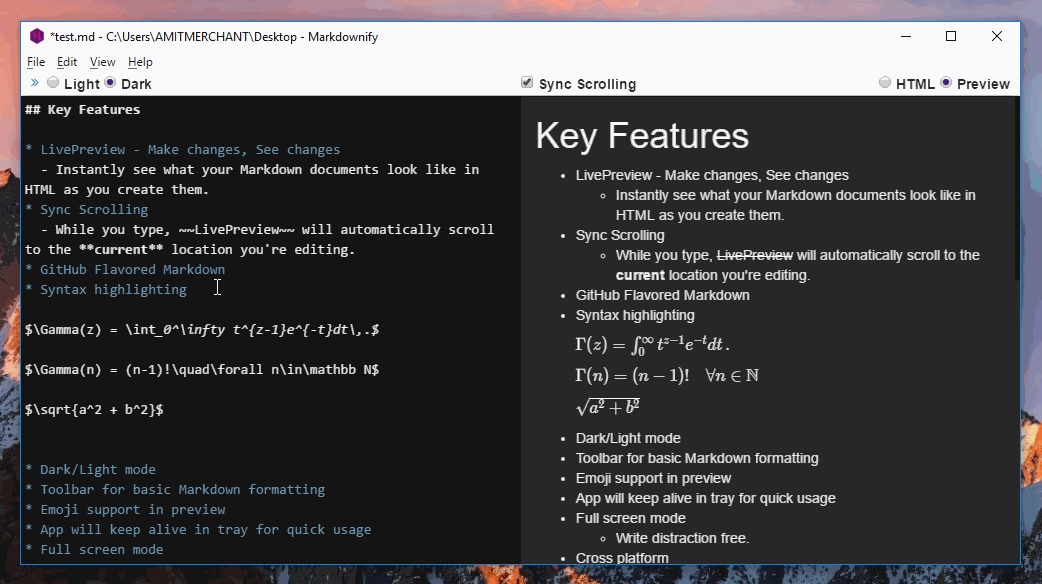Click 'GitHub Flavored Markdown' in preview pane

pyautogui.click(x=663, y=295)
